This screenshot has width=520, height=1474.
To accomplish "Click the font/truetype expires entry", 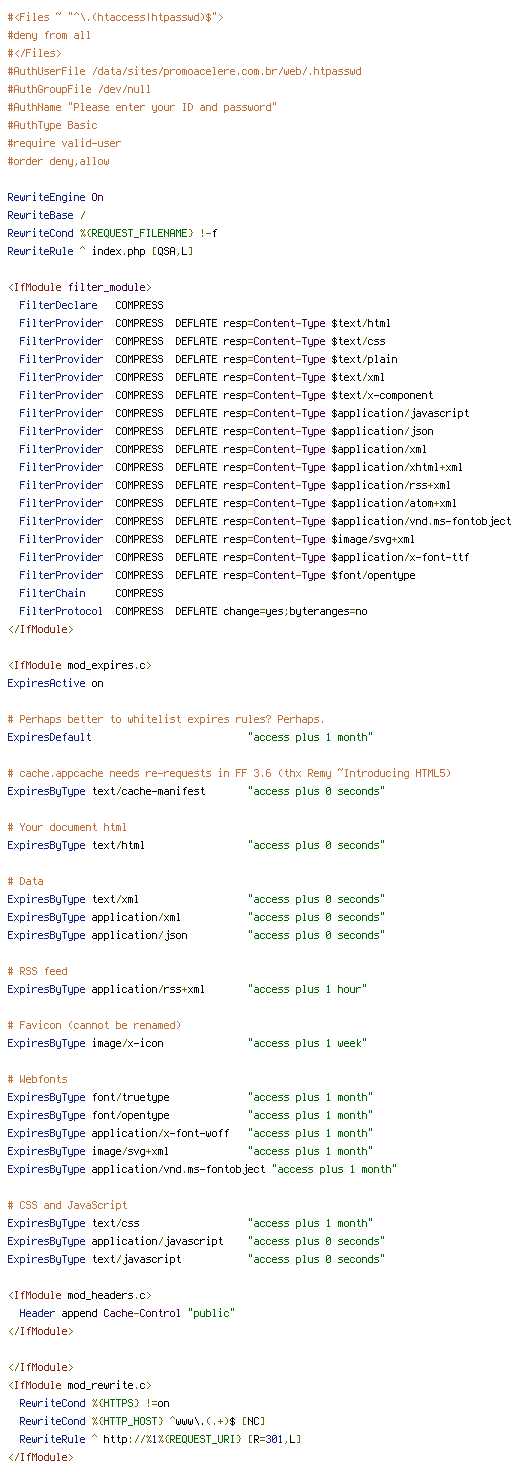I will (190, 1097).
